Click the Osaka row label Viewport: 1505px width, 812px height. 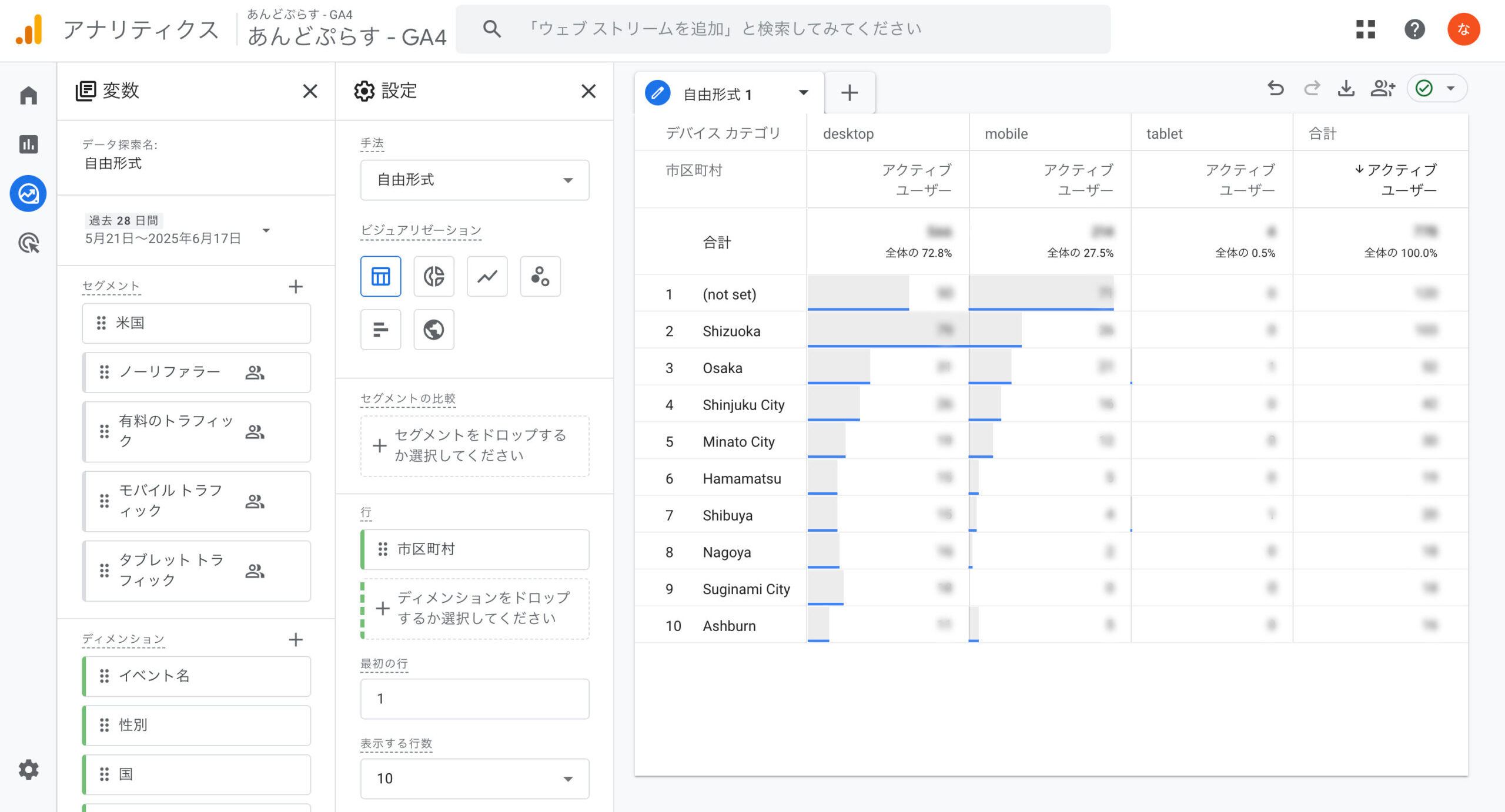click(722, 368)
